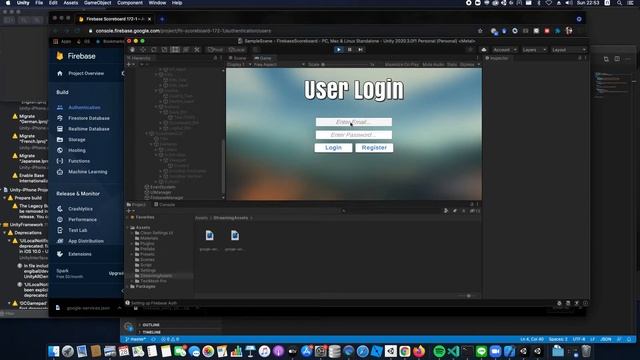Bookmark the Firebase console page star

[x=480, y=31]
